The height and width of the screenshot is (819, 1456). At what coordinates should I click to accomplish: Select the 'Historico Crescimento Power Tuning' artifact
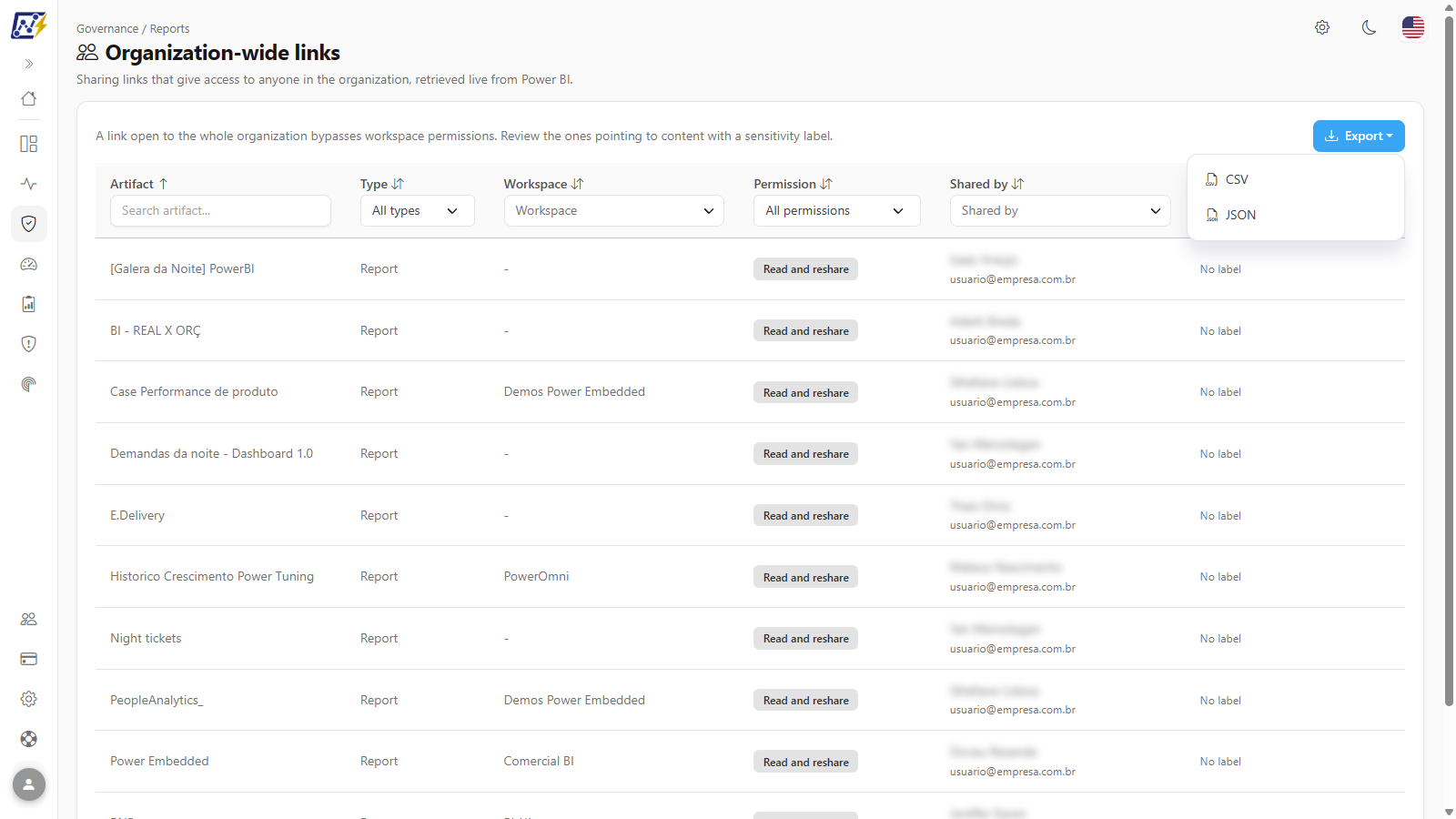click(x=212, y=576)
